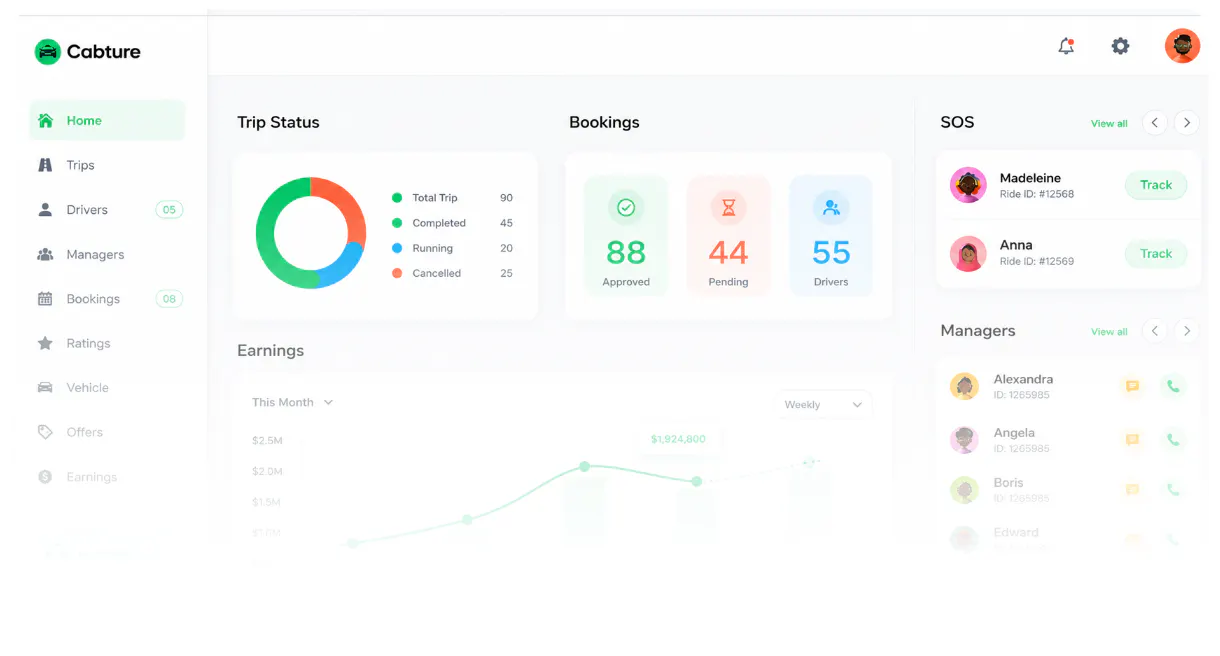Click the trip status donut chart
1220x656 pixels.
(x=311, y=233)
